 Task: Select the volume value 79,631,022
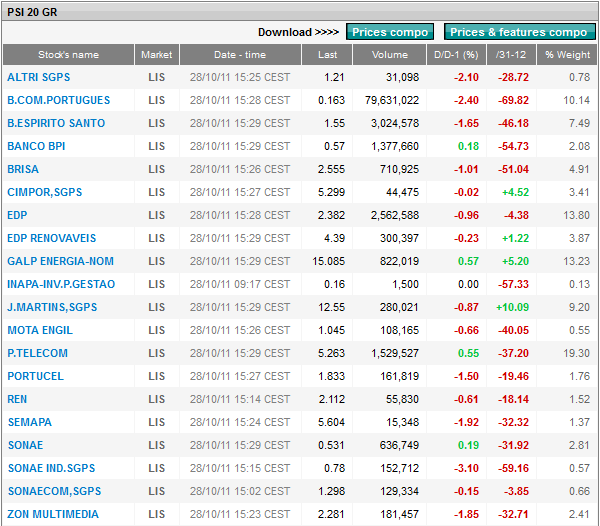click(x=392, y=100)
